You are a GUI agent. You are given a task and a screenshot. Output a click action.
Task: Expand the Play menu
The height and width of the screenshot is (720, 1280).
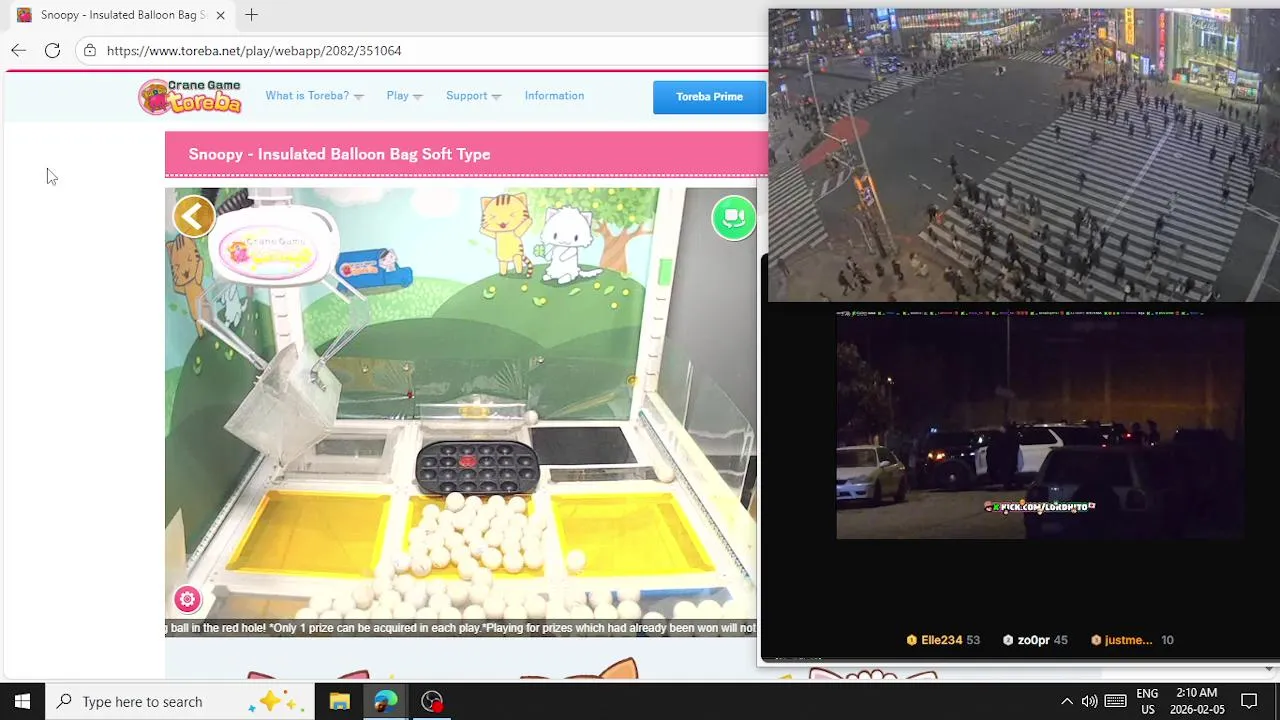tap(404, 96)
